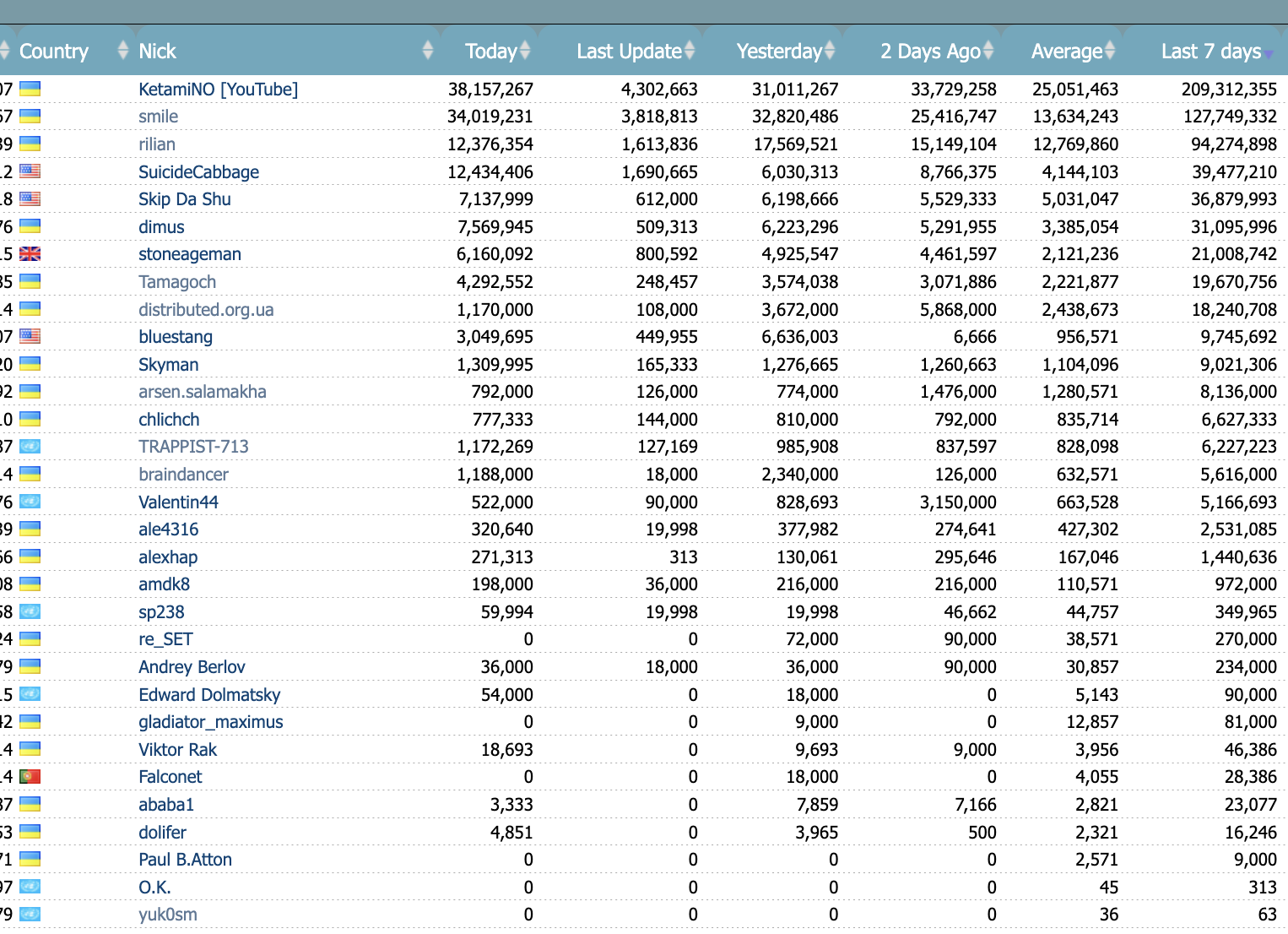Image resolution: width=1288 pixels, height=934 pixels.
Task: Open the dolifer user link
Action: (x=163, y=832)
